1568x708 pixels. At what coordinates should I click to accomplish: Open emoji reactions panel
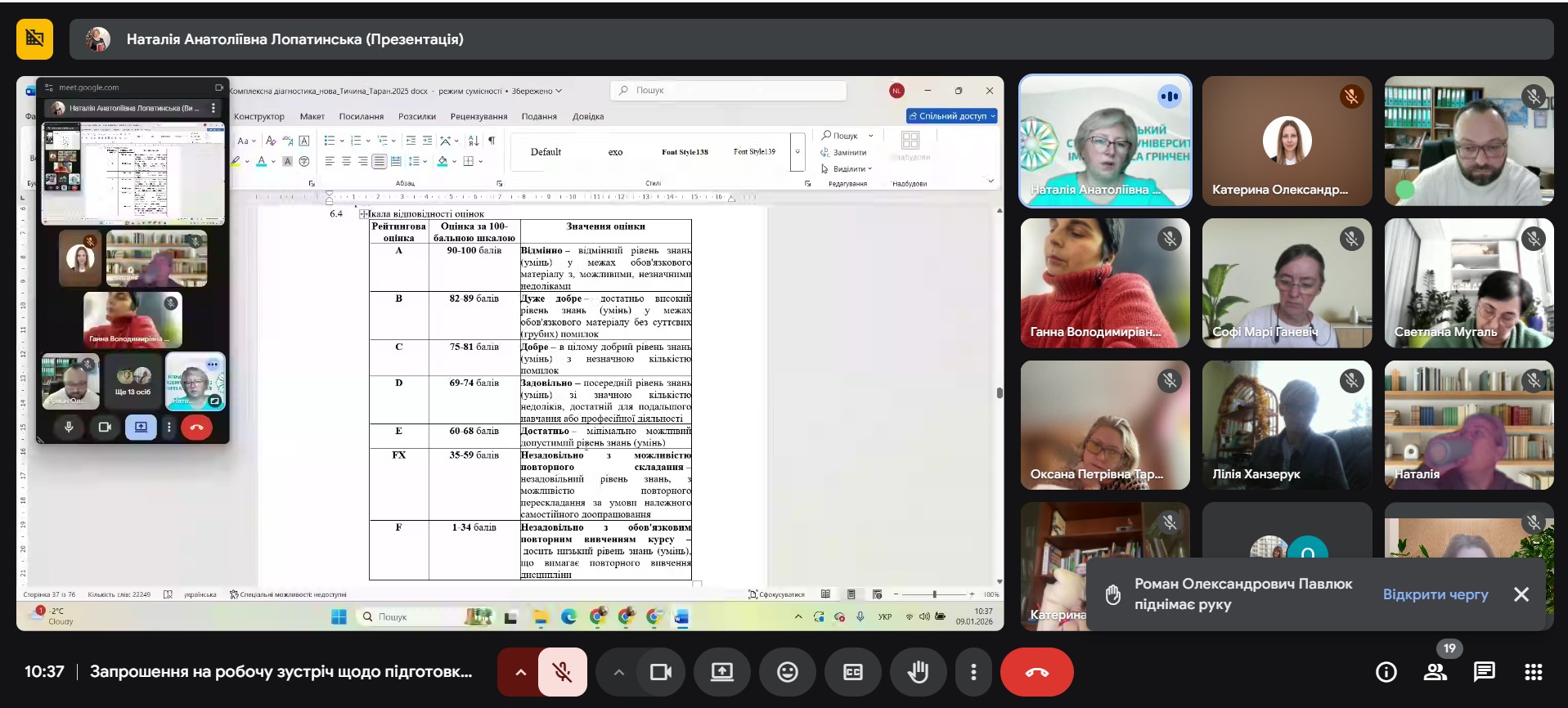787,672
